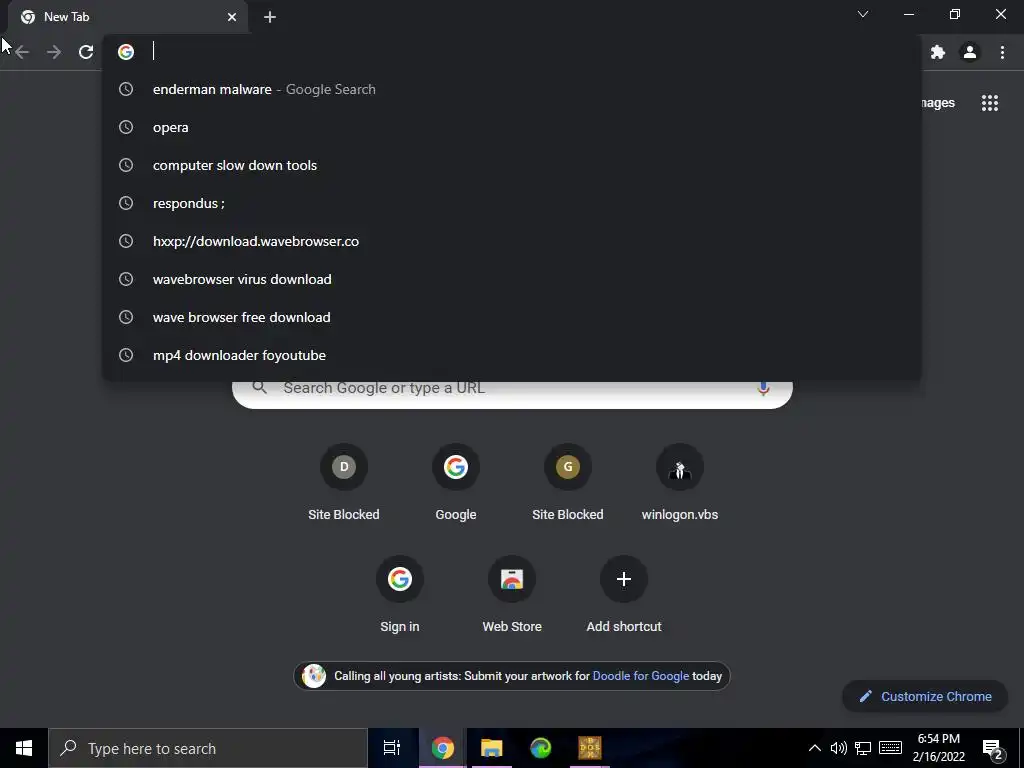Click the Customize Chrome button
Screen dimensions: 1024x768
tap(925, 696)
